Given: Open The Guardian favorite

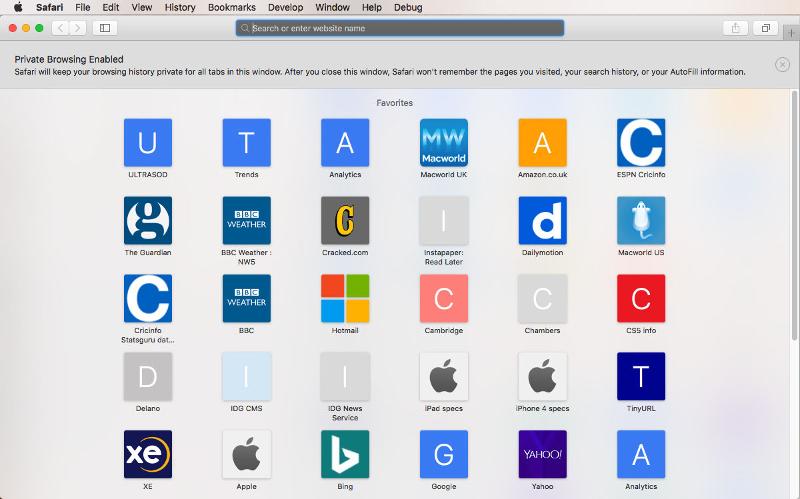Looking at the screenshot, I should [147, 220].
